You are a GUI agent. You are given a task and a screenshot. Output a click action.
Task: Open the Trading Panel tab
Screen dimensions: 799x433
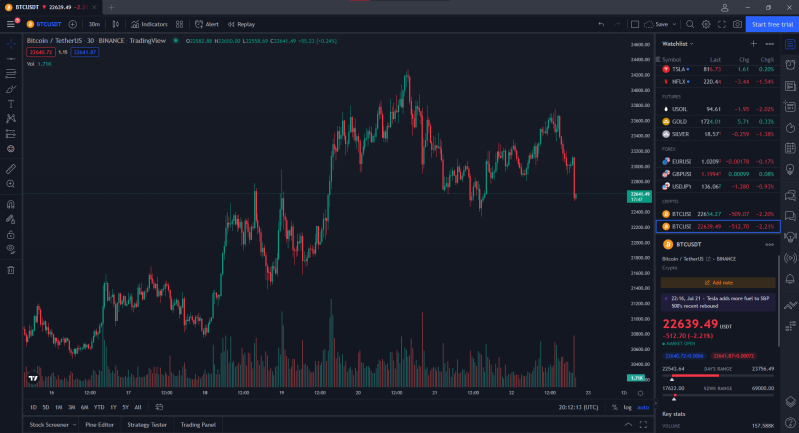[198, 424]
